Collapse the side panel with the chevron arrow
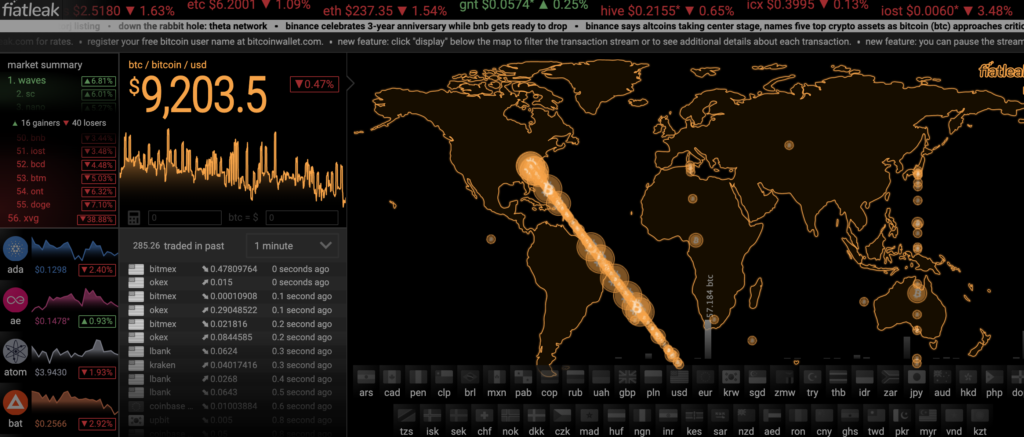 pos(350,83)
